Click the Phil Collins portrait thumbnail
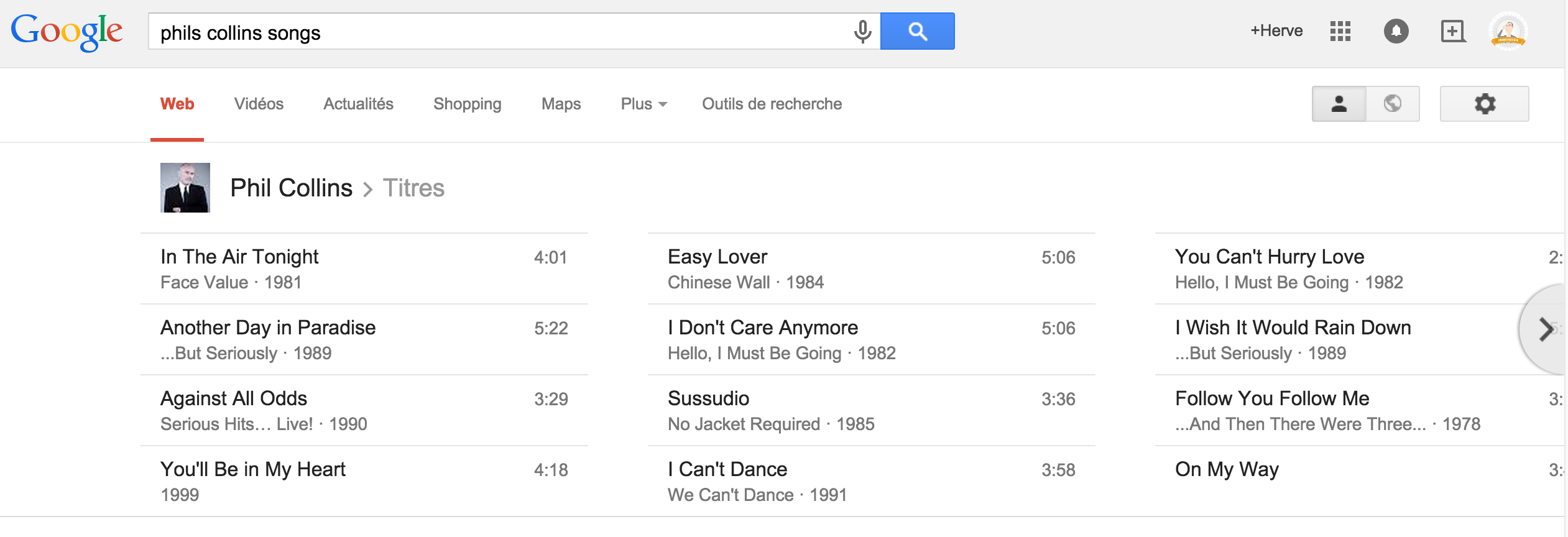 [x=185, y=188]
